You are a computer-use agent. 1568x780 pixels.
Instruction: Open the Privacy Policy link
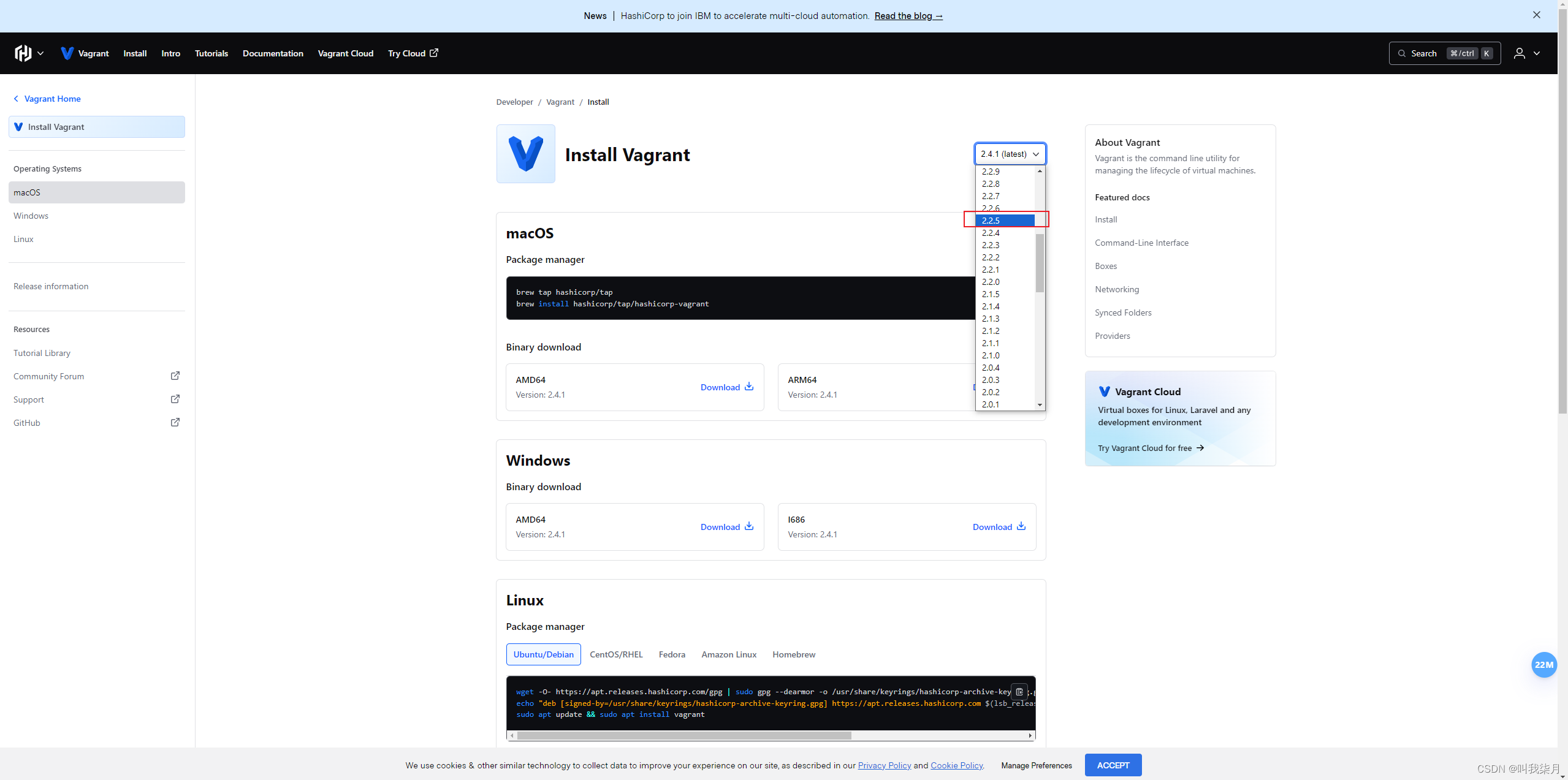pos(885,765)
